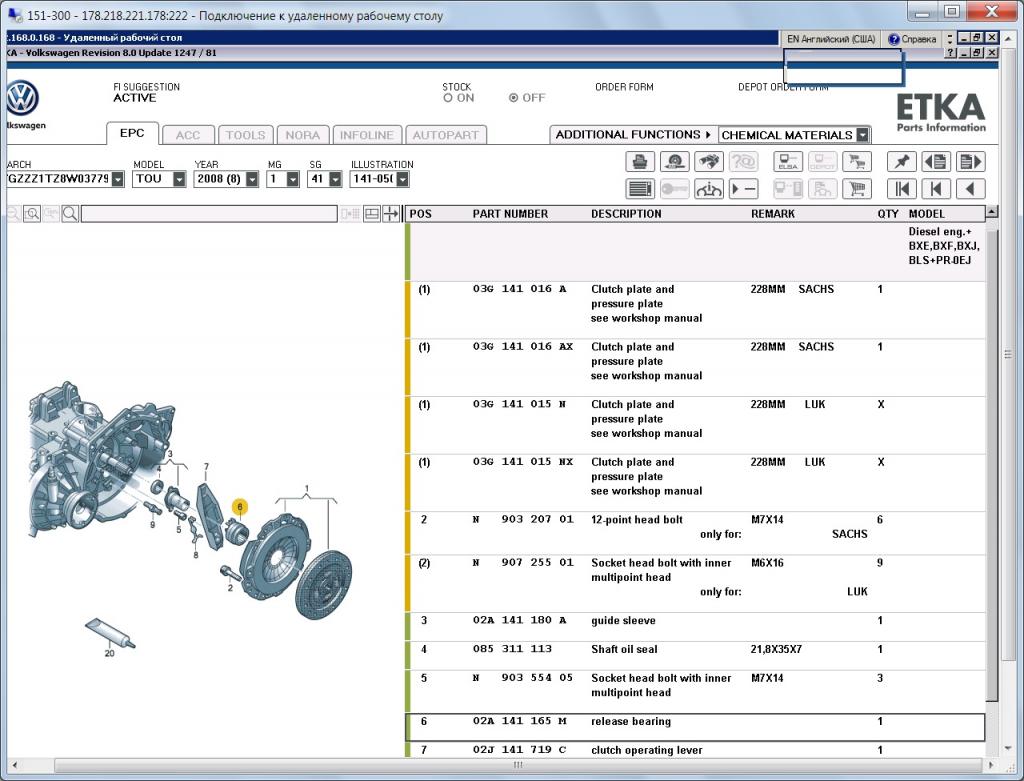Select Shaft oil seal row
The width and height of the screenshot is (1024, 781).
695,656
